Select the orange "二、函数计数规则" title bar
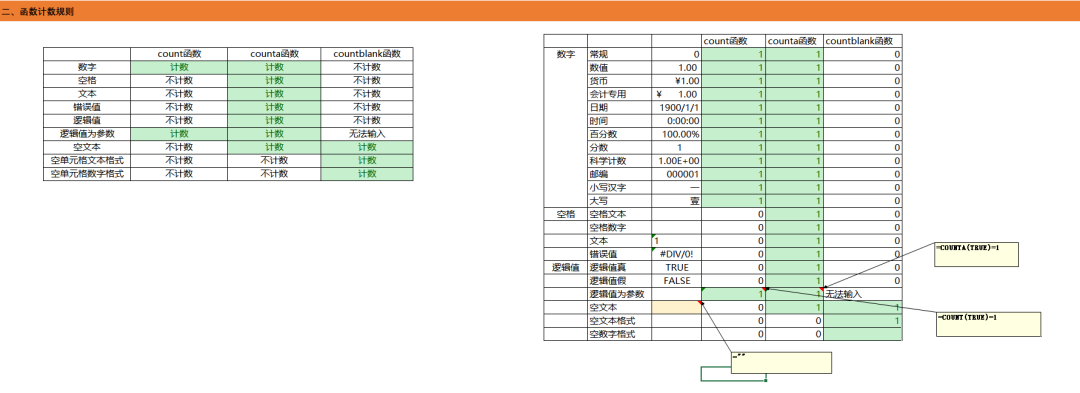The height and width of the screenshot is (393, 1080). (540, 12)
